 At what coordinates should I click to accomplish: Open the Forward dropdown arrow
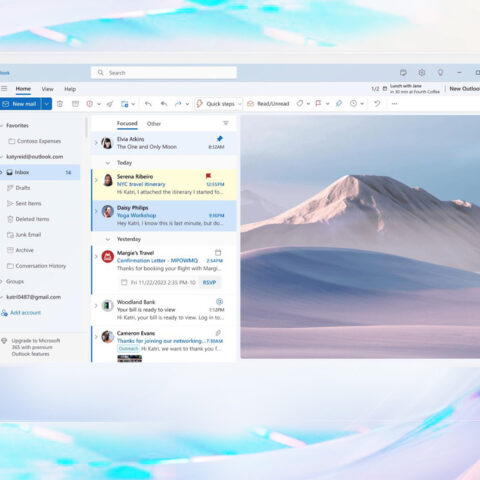pos(187,104)
